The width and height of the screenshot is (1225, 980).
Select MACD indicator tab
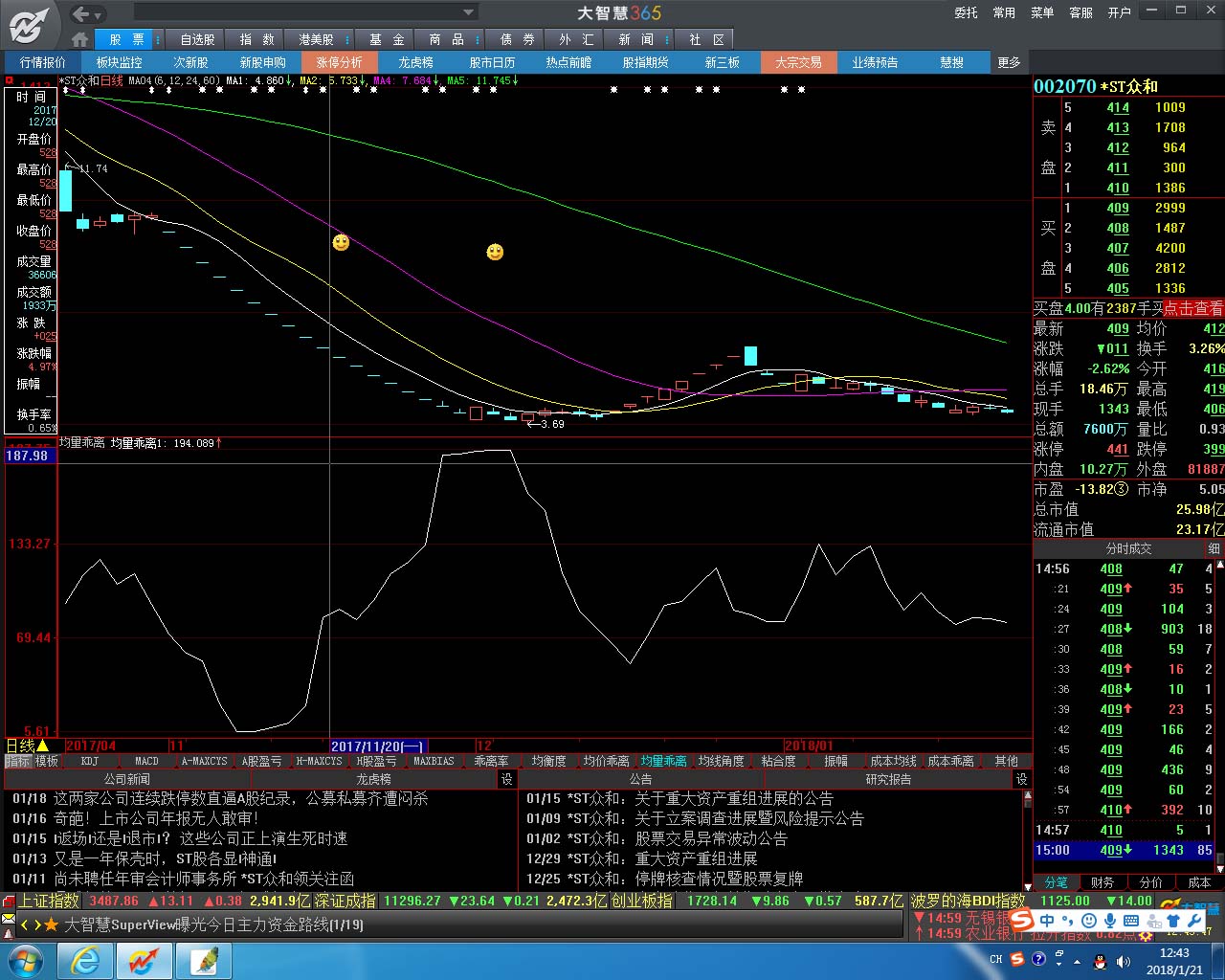147,761
